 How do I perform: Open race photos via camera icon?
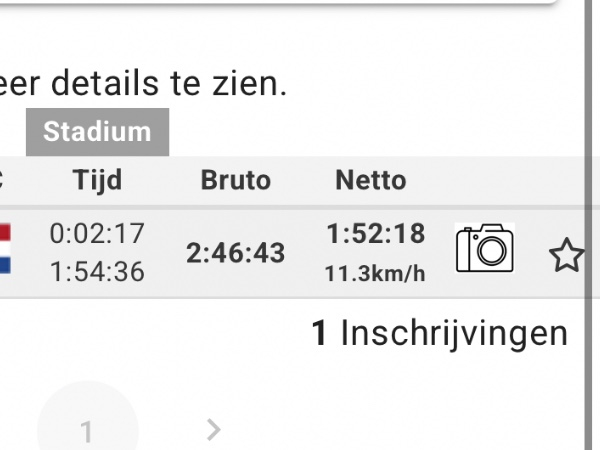[484, 249]
